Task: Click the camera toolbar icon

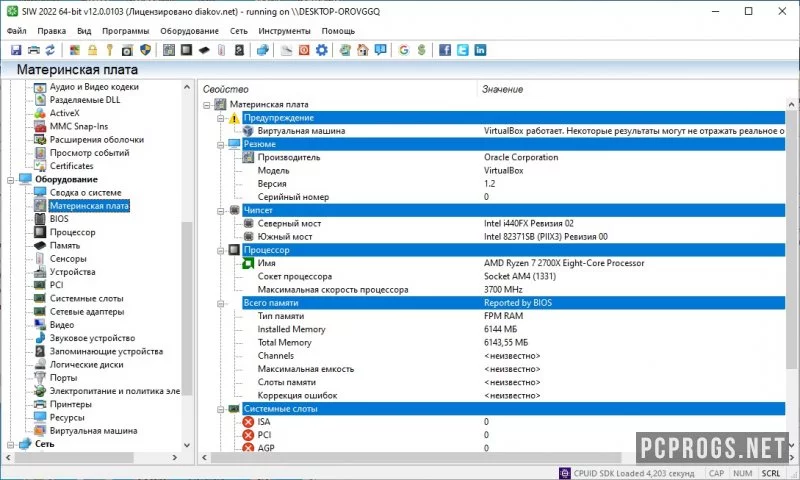Action: coord(127,50)
